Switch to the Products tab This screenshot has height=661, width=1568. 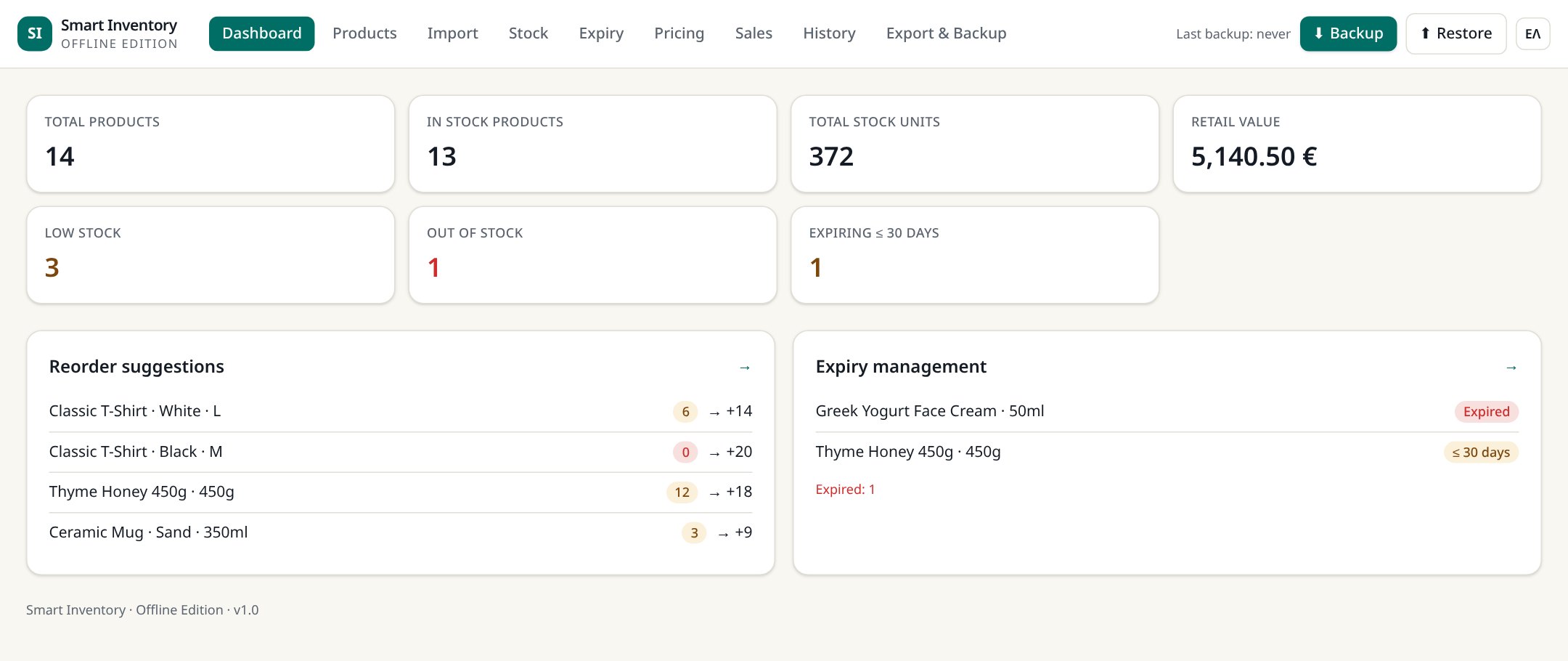coord(364,33)
